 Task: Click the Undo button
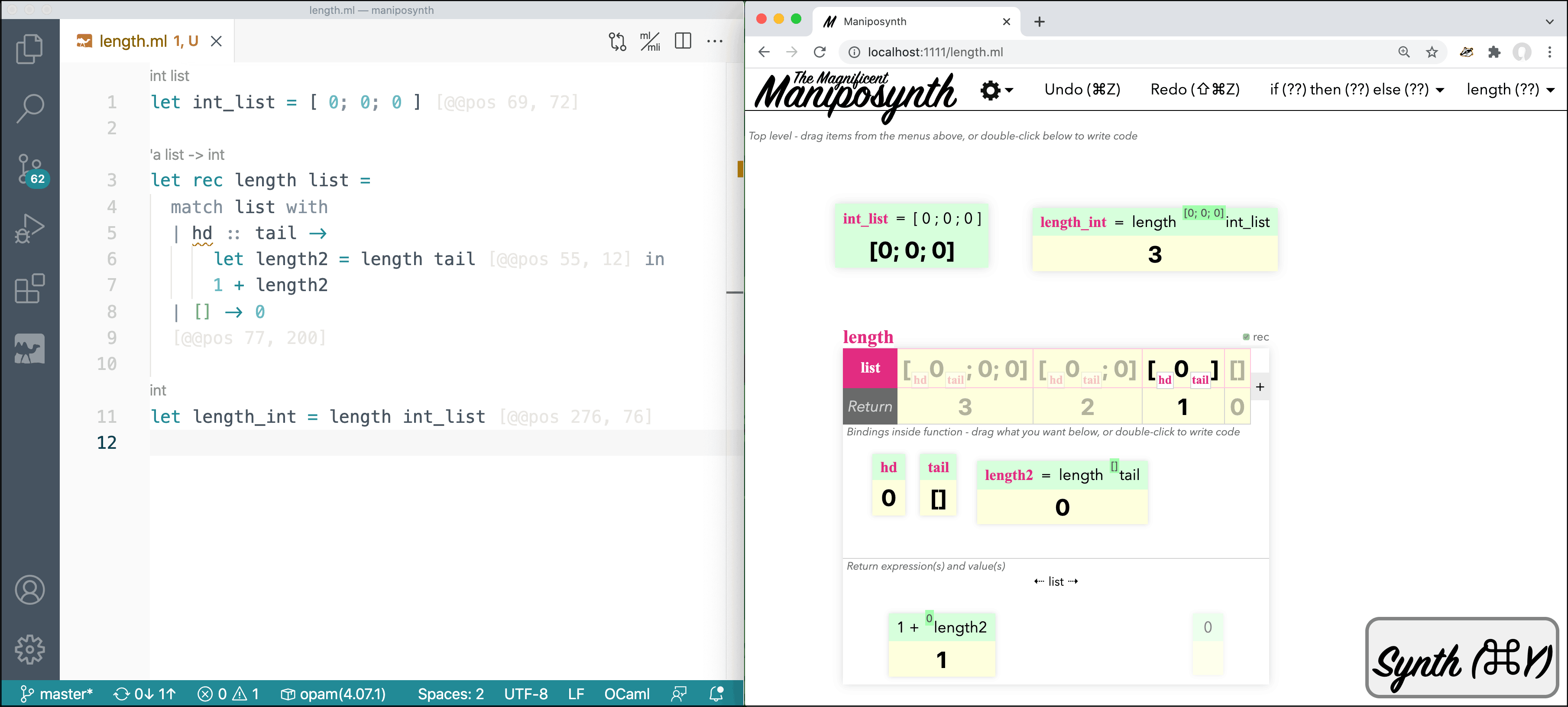1082,90
